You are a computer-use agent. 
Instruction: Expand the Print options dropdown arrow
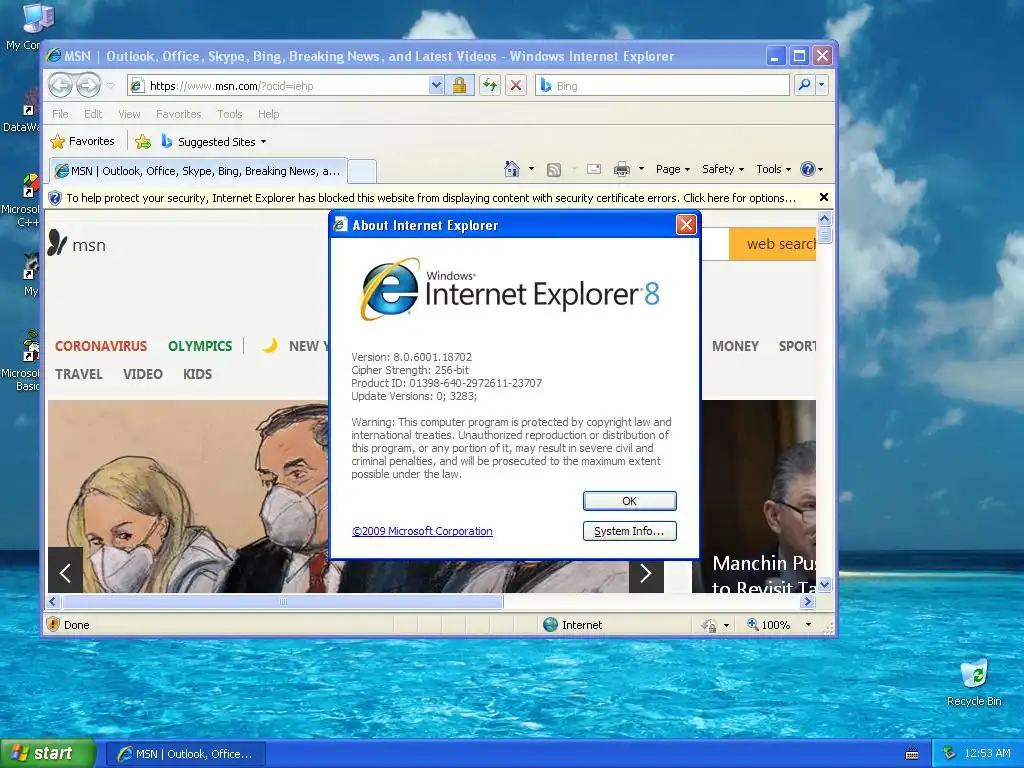(x=641, y=169)
